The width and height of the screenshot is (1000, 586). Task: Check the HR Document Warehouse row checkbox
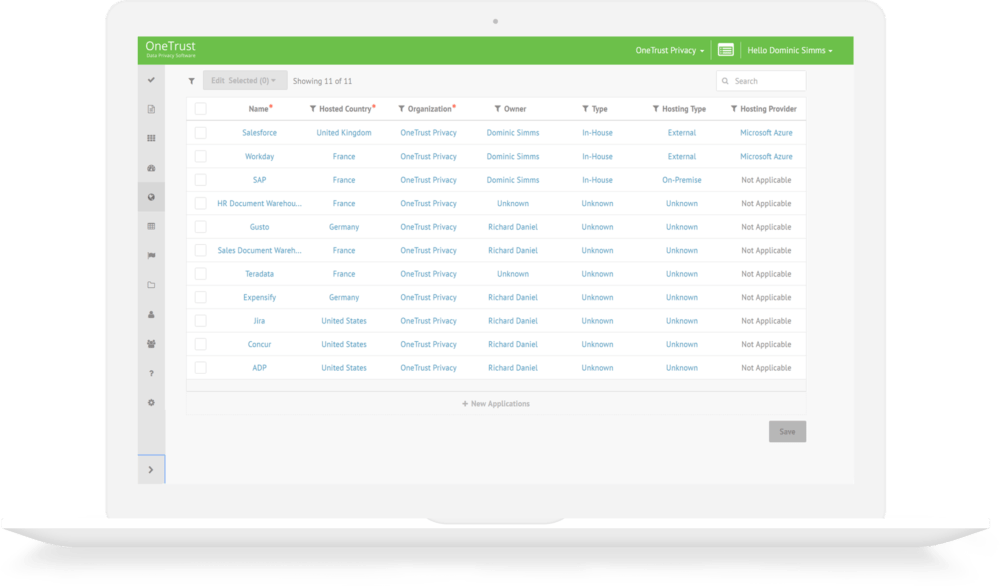coord(200,203)
